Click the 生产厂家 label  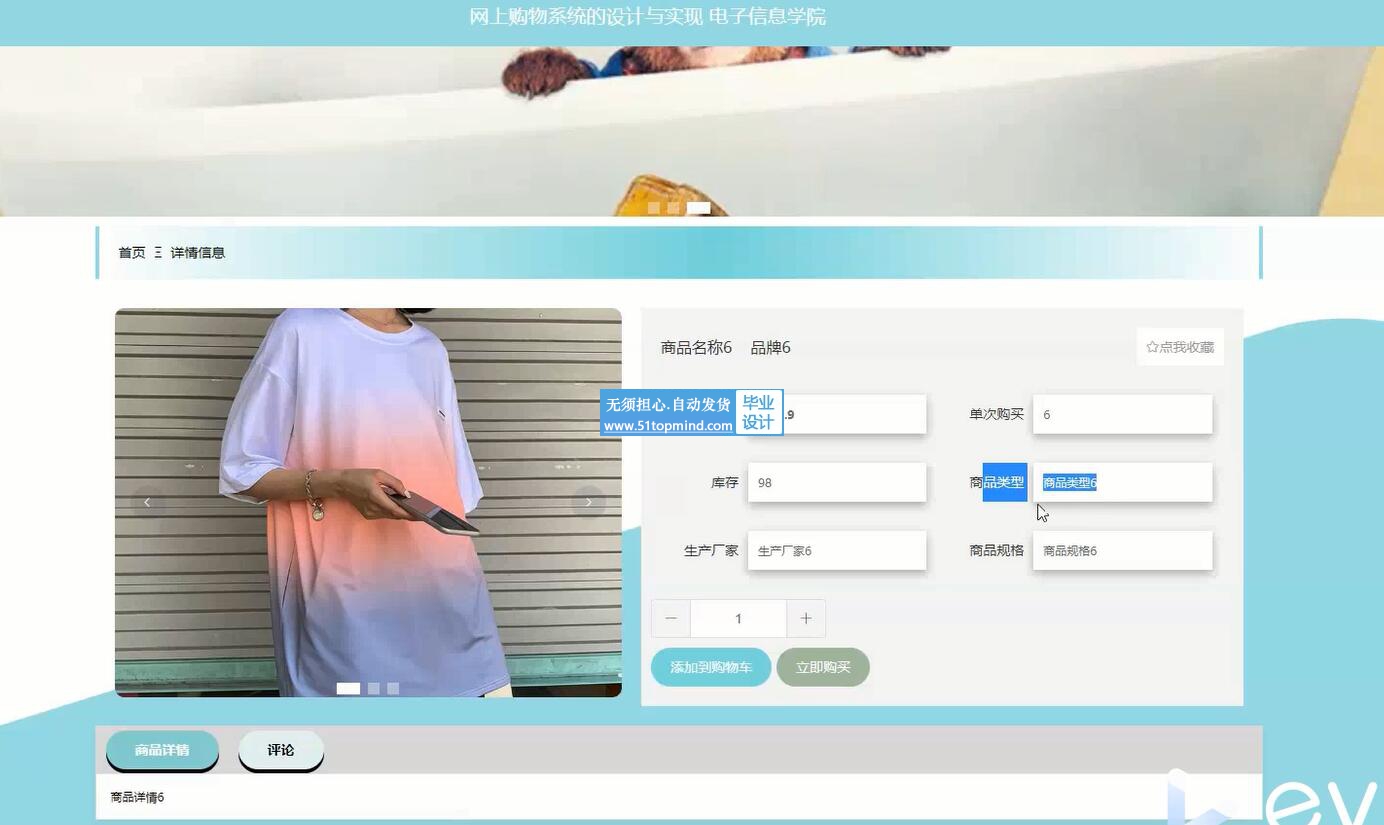coord(711,550)
